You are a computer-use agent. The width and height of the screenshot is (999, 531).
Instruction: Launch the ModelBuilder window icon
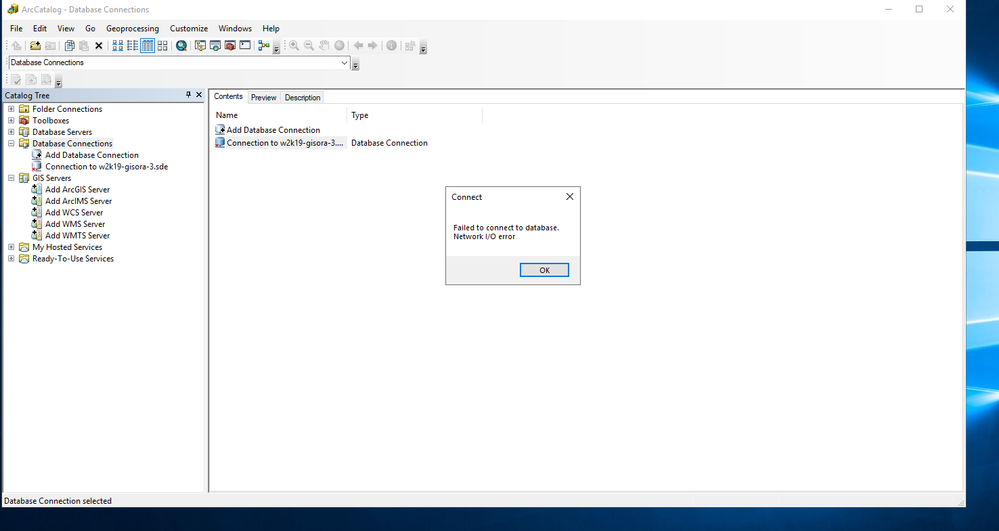[x=264, y=45]
